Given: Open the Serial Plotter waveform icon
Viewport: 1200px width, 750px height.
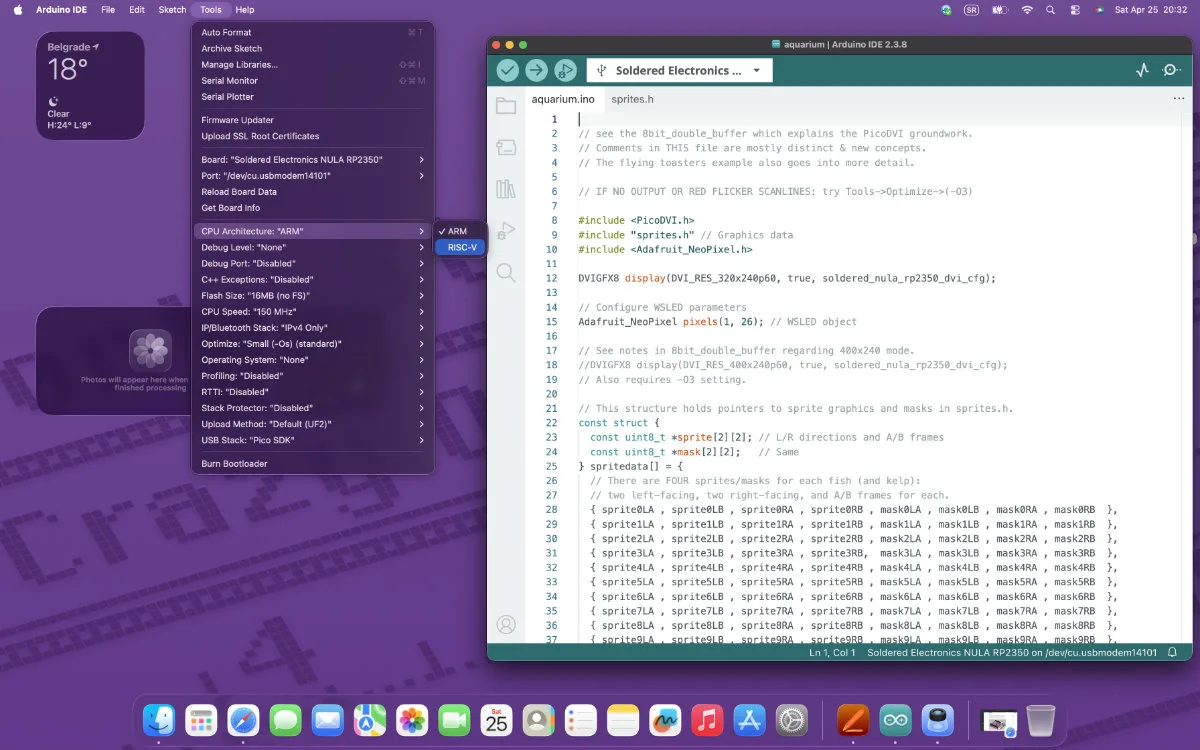Looking at the screenshot, I should 1142,70.
